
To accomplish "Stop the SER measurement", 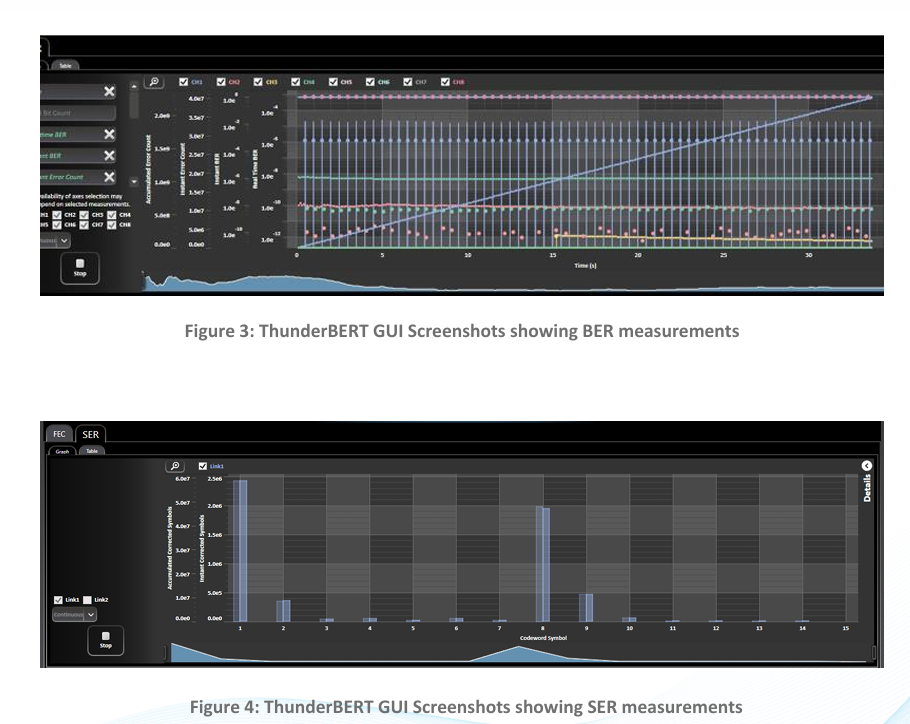I will [x=106, y=640].
